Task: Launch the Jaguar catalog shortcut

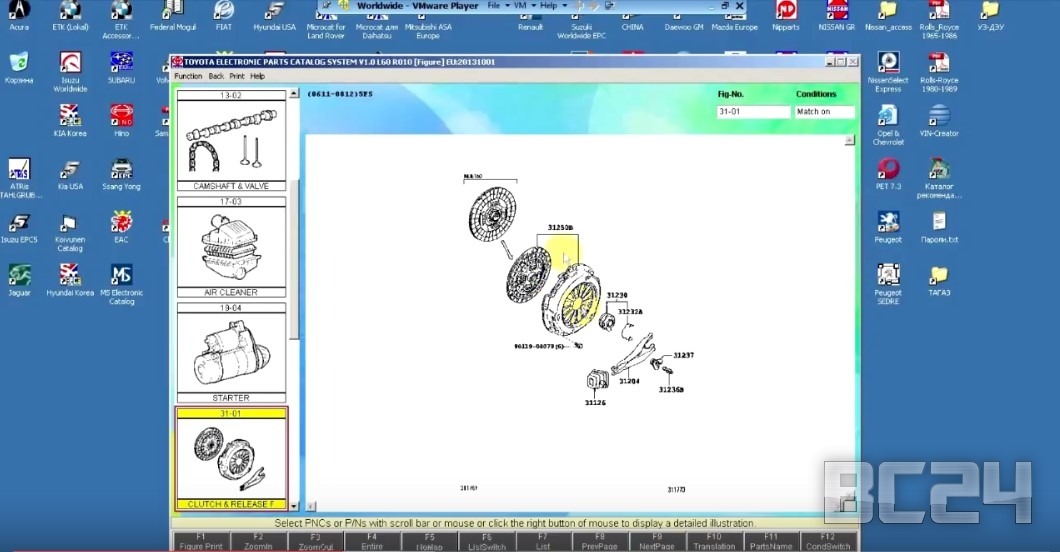Action: point(19,274)
